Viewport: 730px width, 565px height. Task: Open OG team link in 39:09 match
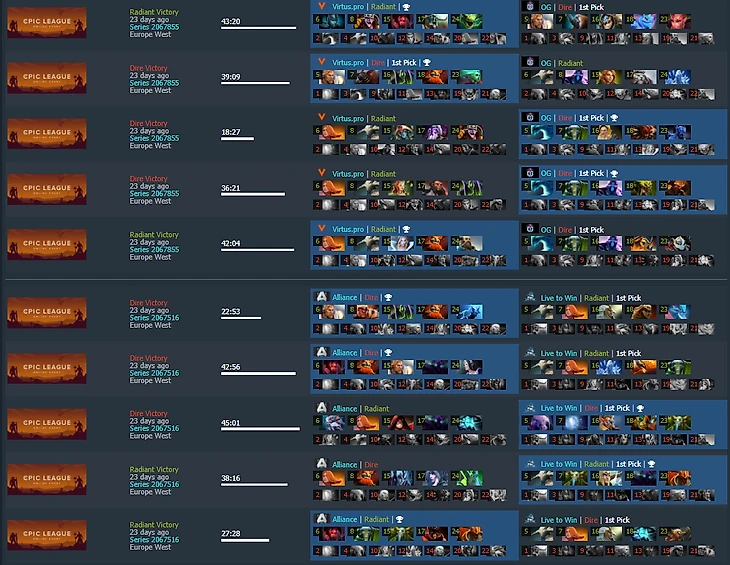[x=546, y=63]
